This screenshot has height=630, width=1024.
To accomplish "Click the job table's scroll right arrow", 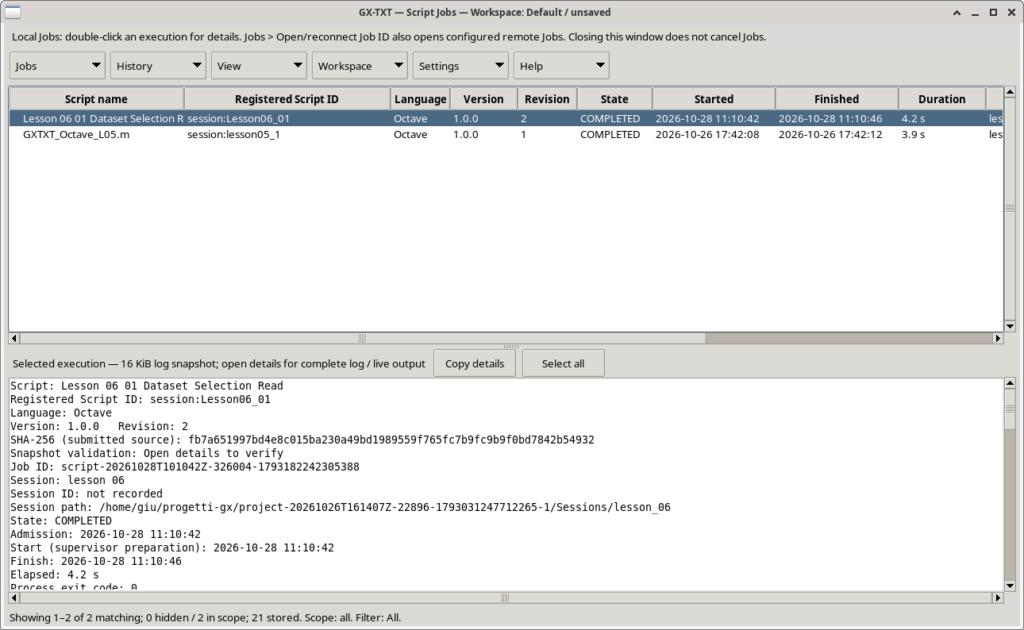I will click(997, 338).
